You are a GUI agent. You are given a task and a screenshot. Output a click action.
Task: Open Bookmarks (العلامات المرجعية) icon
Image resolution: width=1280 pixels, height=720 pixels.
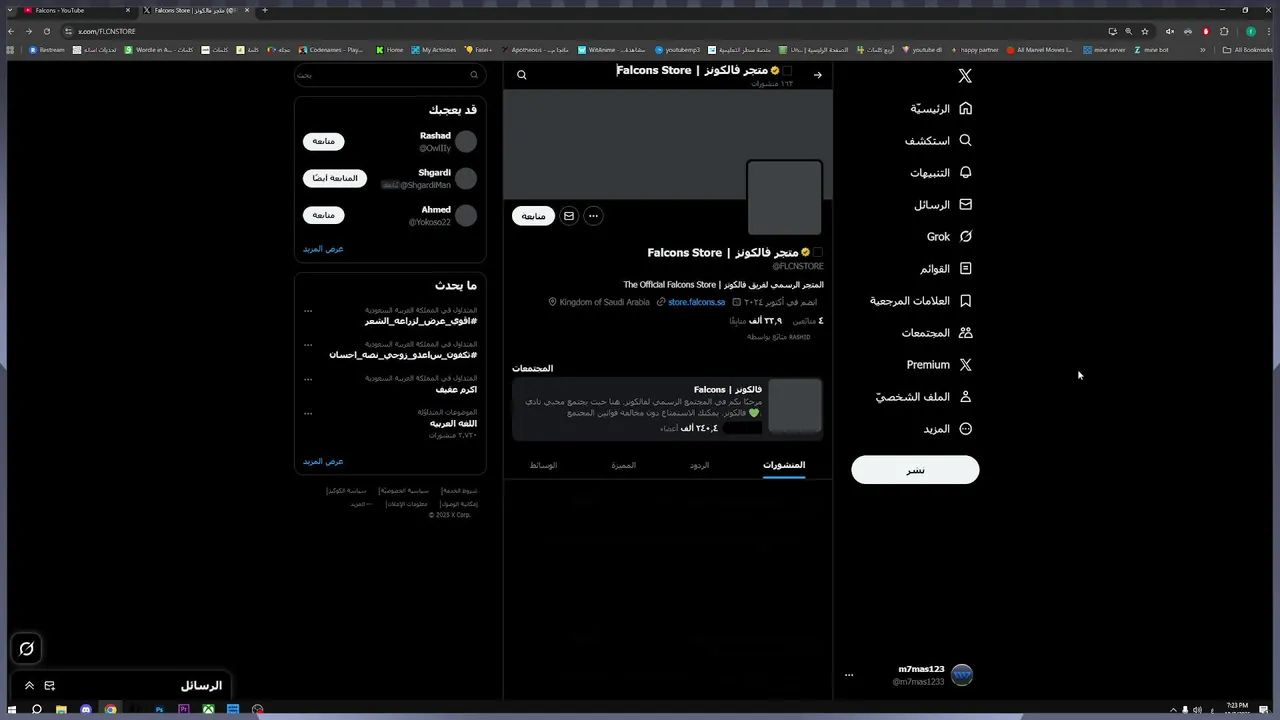(965, 300)
